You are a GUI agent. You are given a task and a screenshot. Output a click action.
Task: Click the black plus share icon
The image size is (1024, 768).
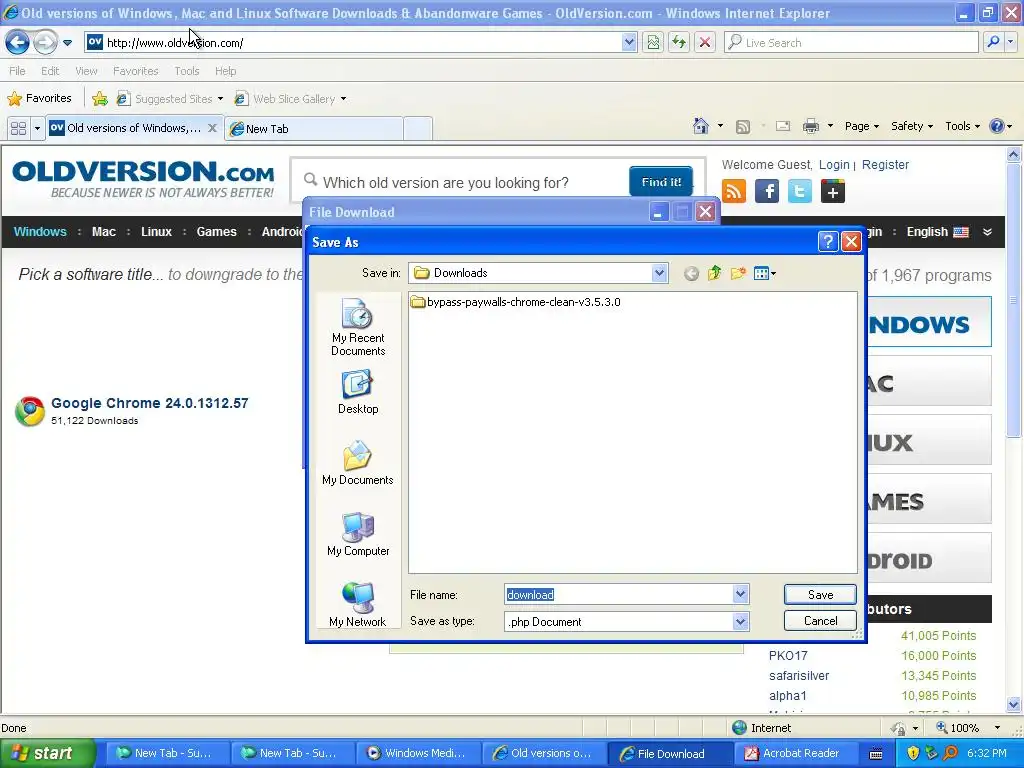tap(833, 191)
